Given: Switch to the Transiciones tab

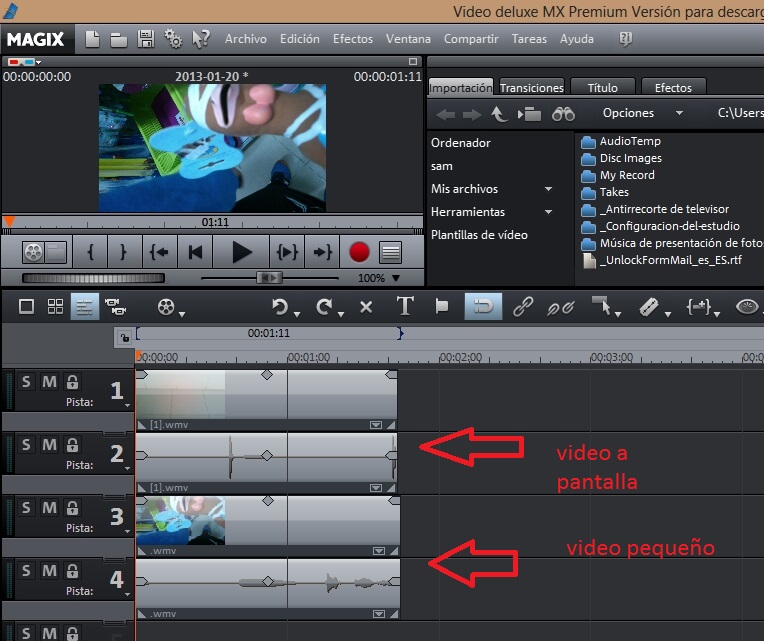Looking at the screenshot, I should tap(532, 87).
